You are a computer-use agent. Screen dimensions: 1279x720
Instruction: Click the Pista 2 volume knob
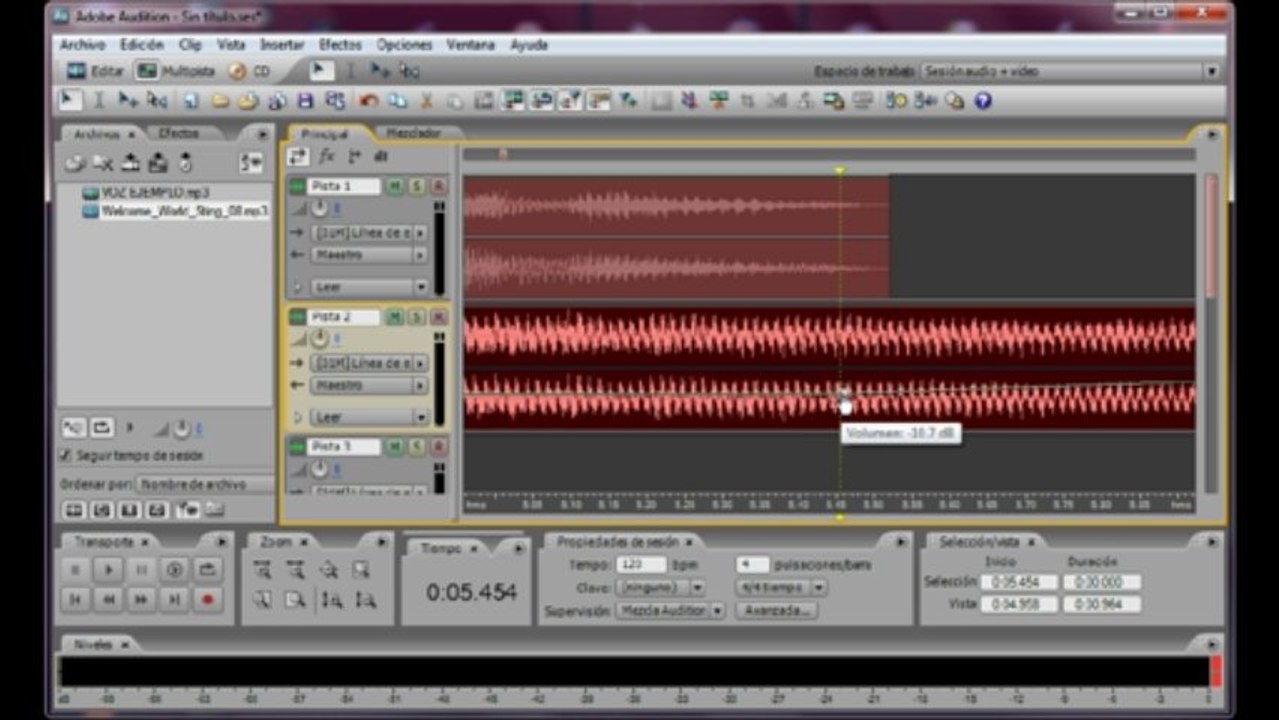pos(319,339)
